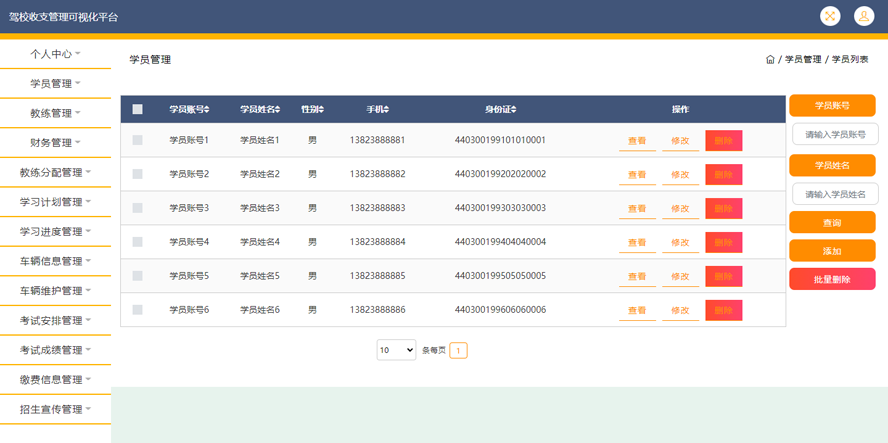
Task: Select the checkbox for 学员账号4 row
Action: pos(138,242)
